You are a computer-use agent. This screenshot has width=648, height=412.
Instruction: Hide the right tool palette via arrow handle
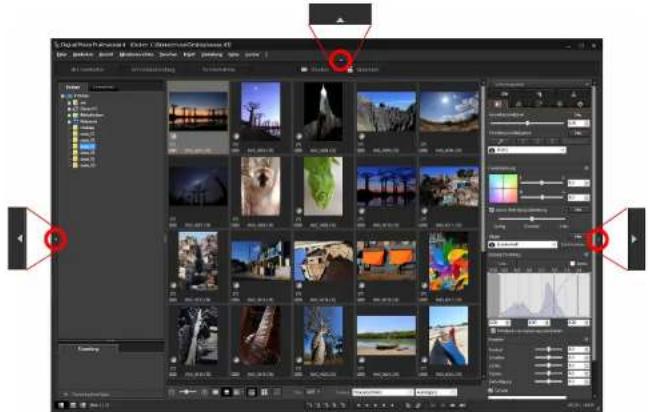point(596,239)
